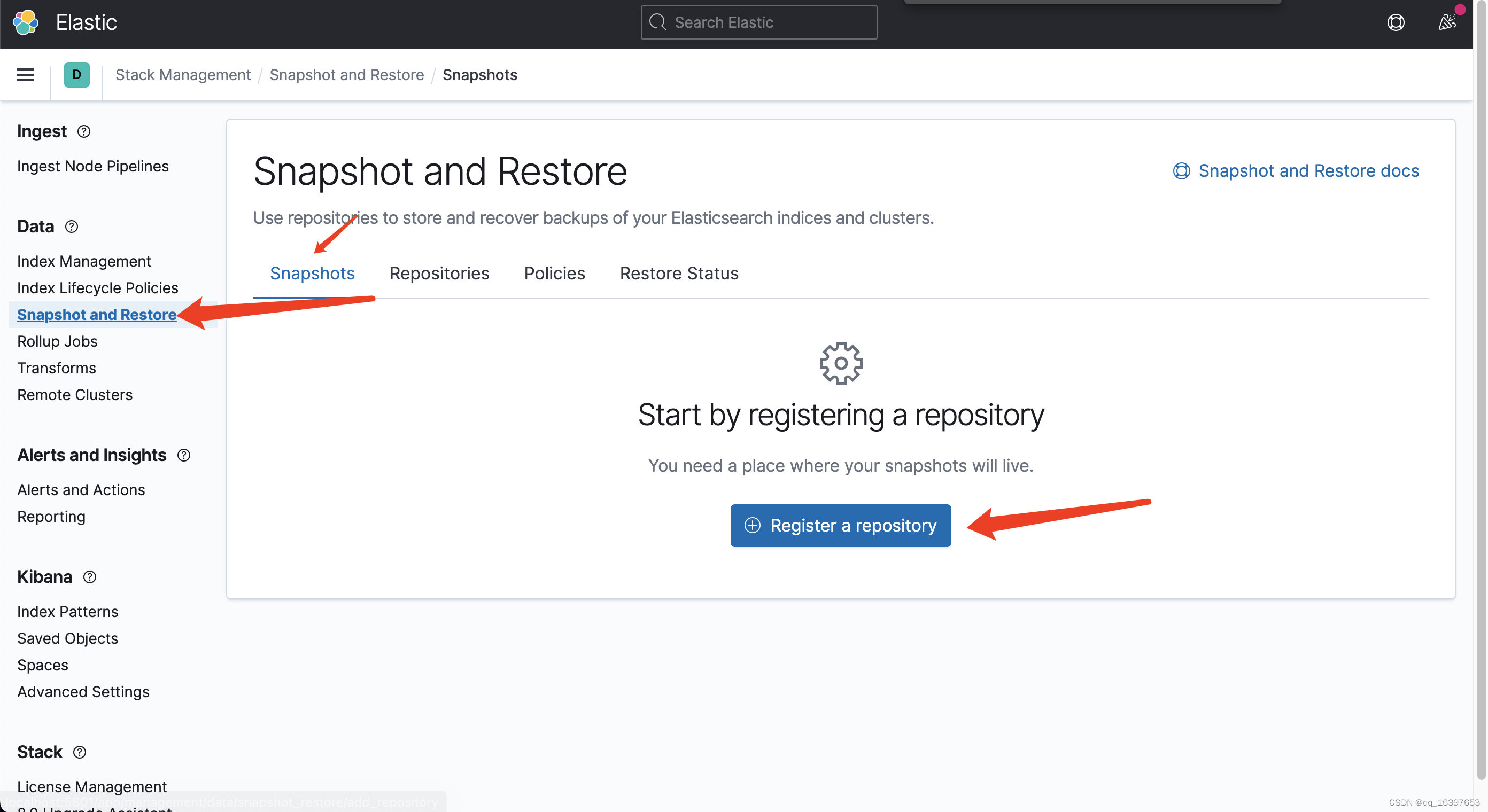The height and width of the screenshot is (812, 1488).
Task: Click the Elastic logo
Action: click(26, 22)
